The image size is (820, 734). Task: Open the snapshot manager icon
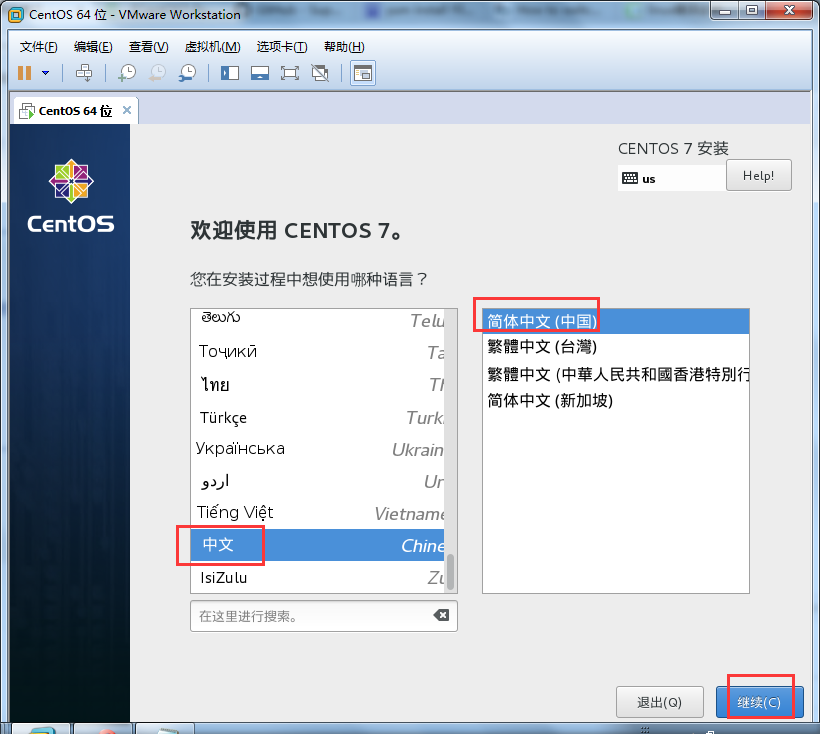click(x=187, y=73)
